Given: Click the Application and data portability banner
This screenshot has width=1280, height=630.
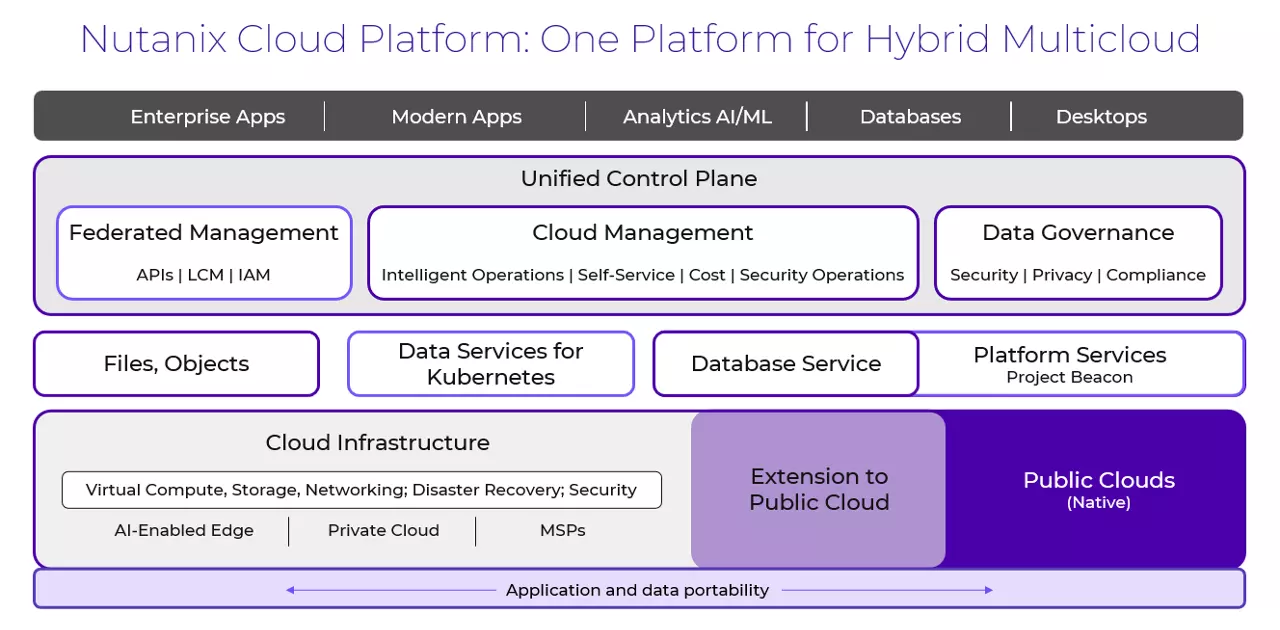Looking at the screenshot, I should 638,589.
